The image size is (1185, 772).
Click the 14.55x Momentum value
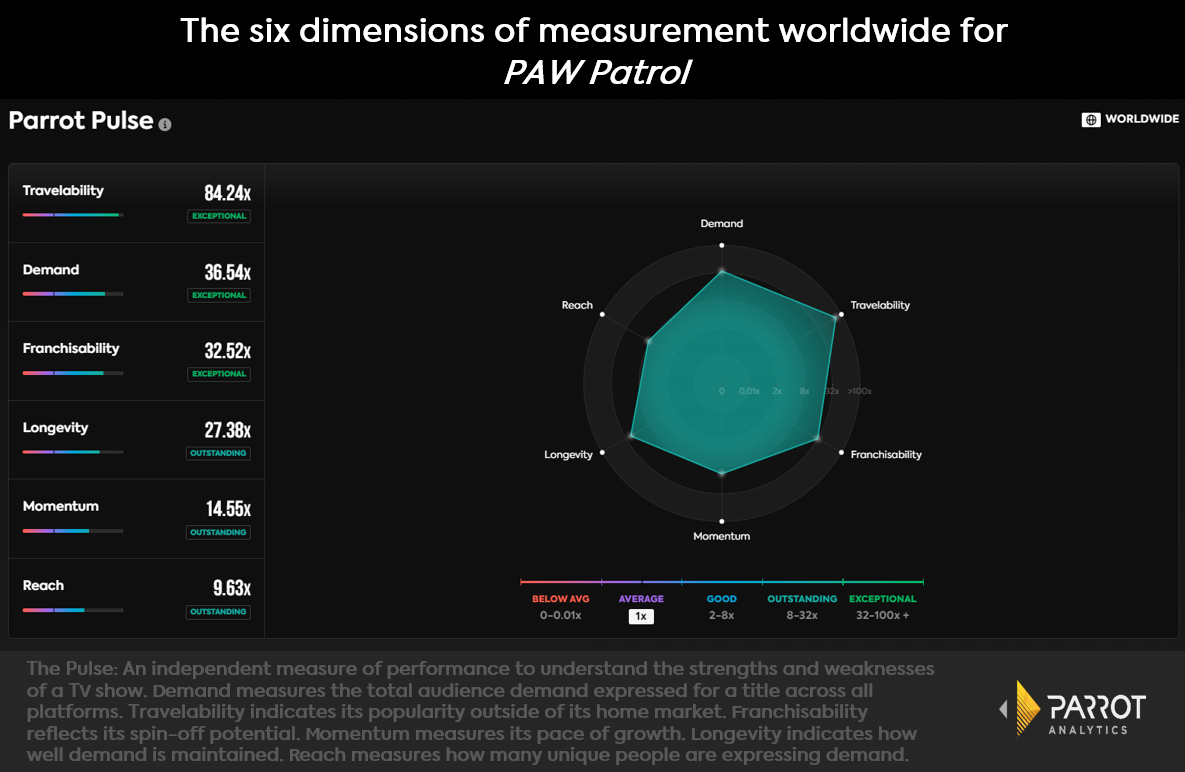pos(228,509)
